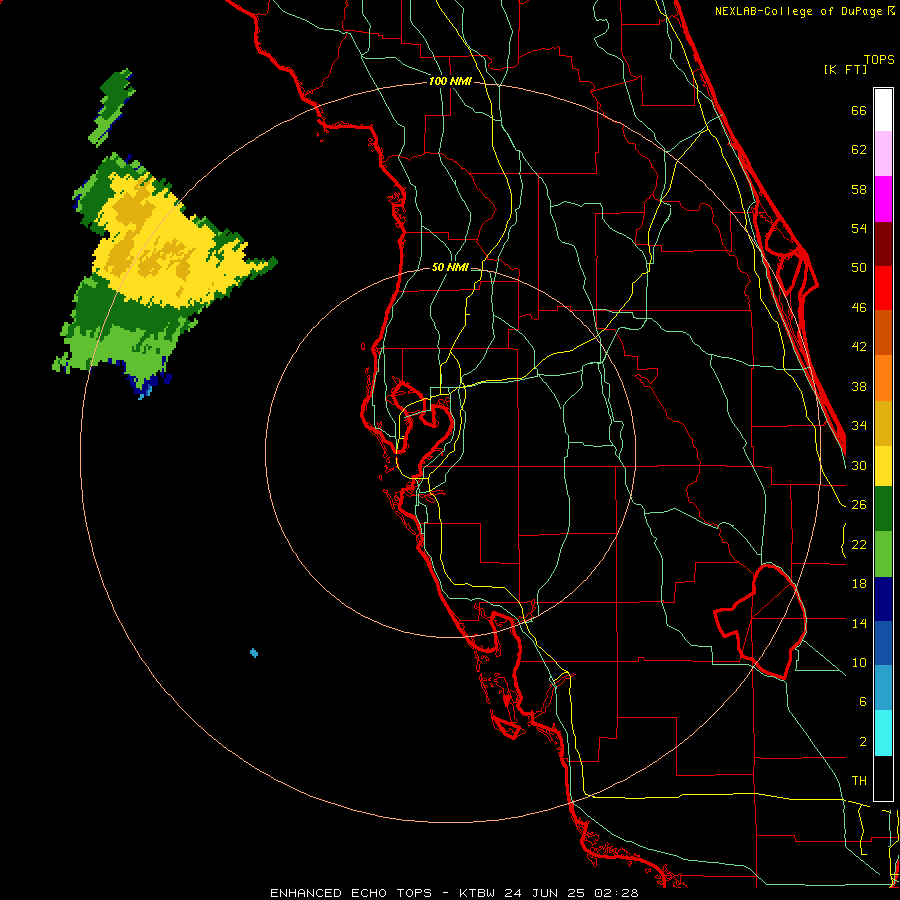
Task: Select the dark green 30 kft swatch
Action: click(x=883, y=509)
